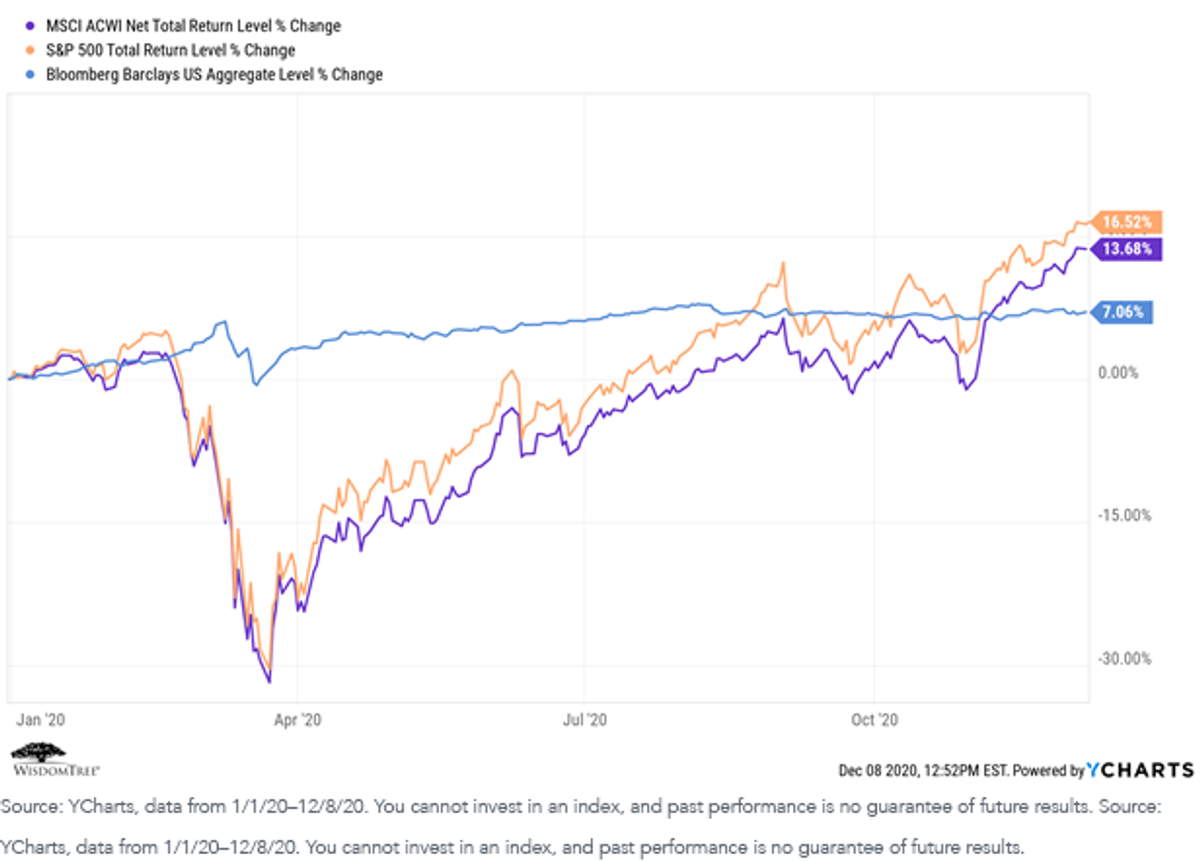Click the Apr '20 axis label

click(298, 719)
